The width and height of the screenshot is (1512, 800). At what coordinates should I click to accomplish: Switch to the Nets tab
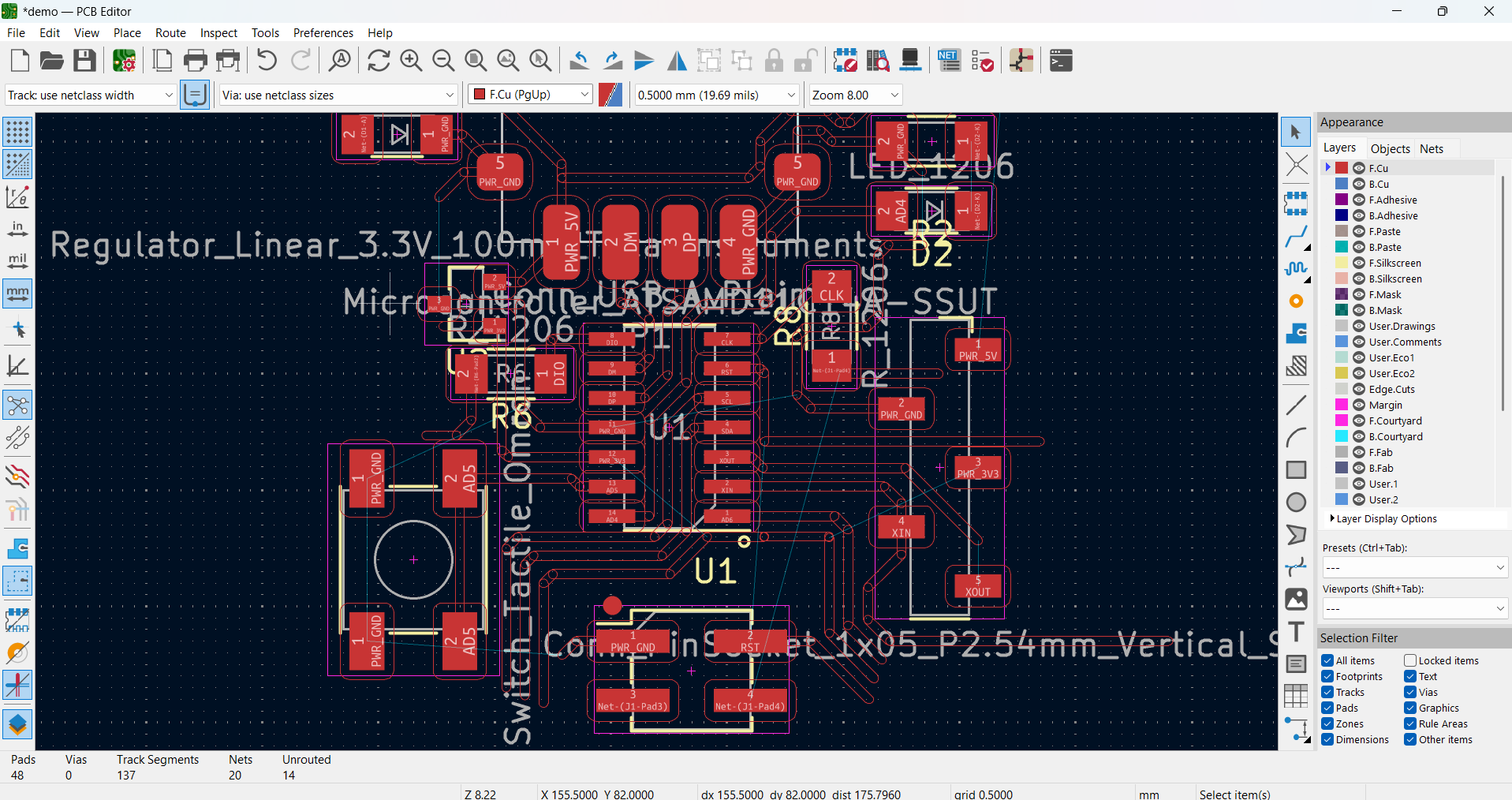[1432, 148]
